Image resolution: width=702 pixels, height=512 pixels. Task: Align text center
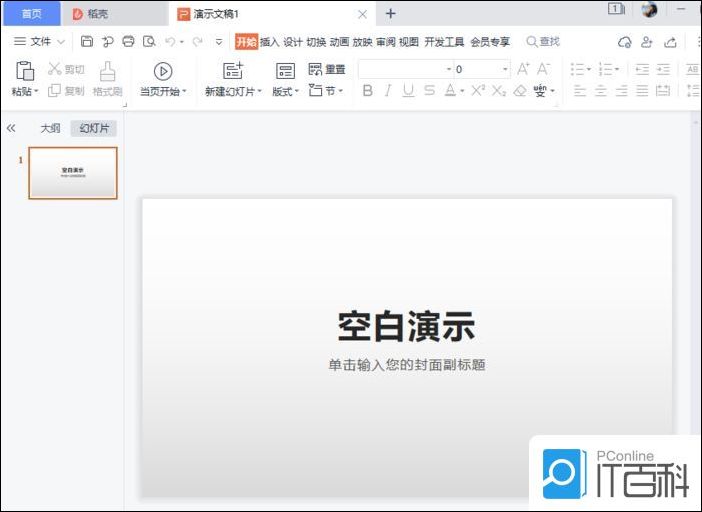pyautogui.click(x=600, y=91)
